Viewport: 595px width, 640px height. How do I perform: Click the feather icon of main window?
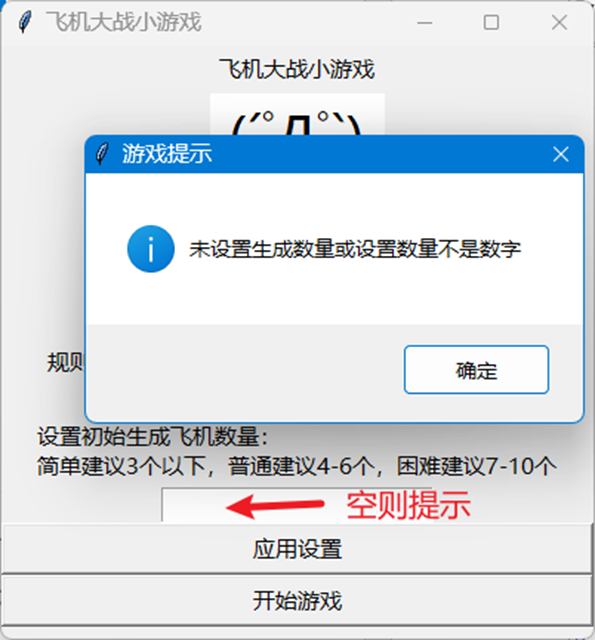(25, 22)
